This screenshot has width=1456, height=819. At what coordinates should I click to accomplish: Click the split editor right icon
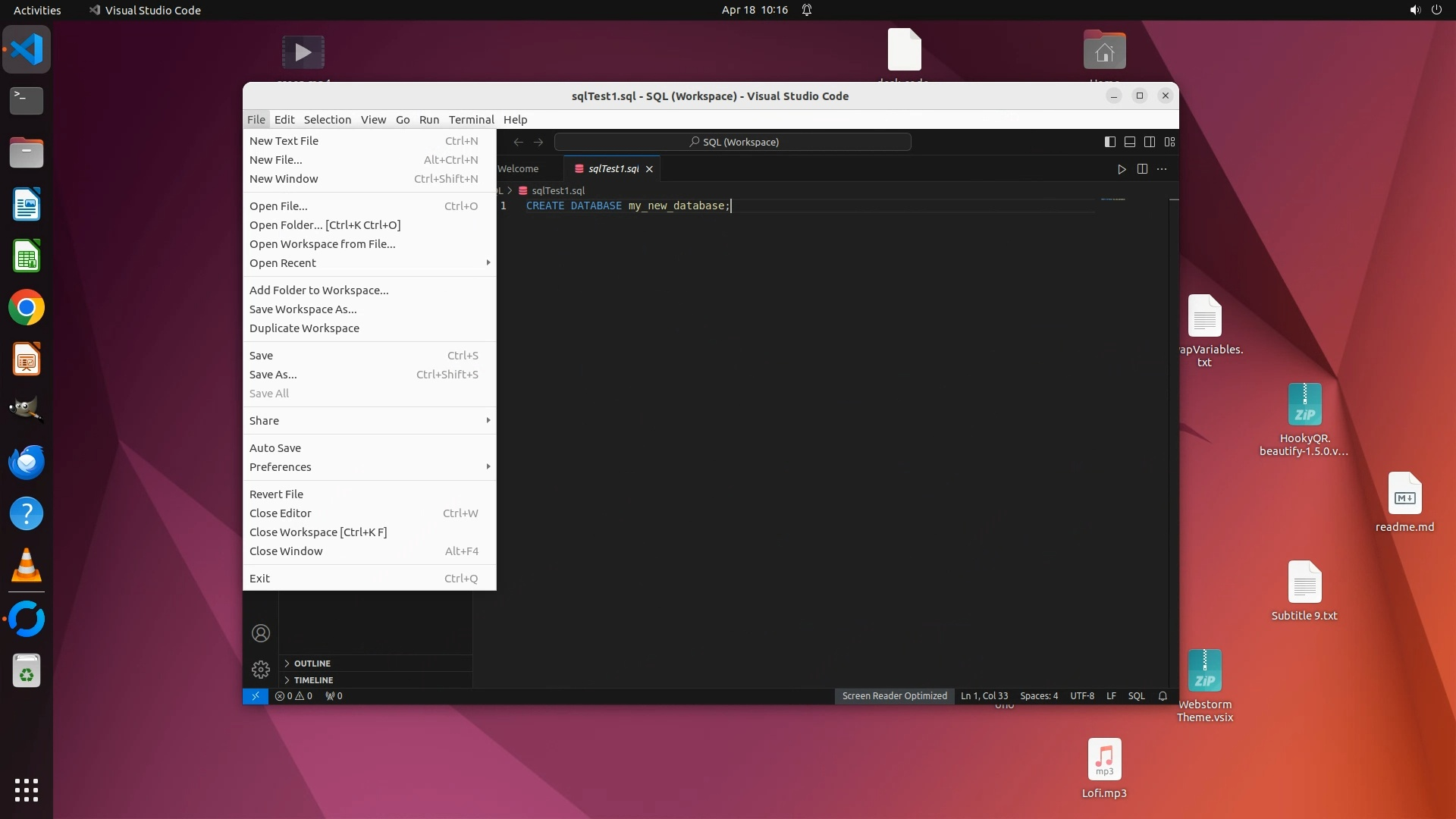pyautogui.click(x=1142, y=169)
